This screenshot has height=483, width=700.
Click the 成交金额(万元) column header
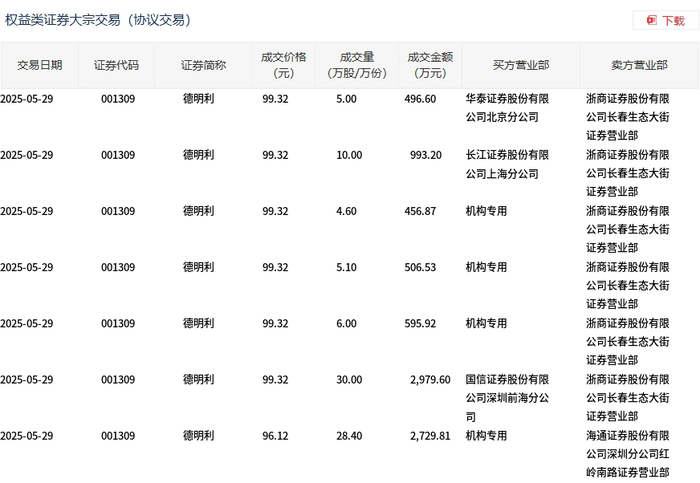pos(430,66)
